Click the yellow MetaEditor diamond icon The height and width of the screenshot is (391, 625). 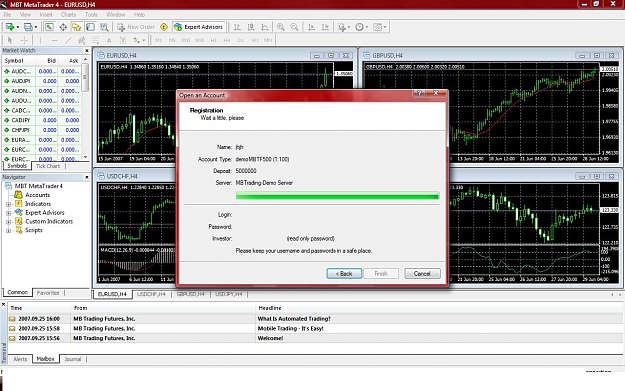[164, 27]
